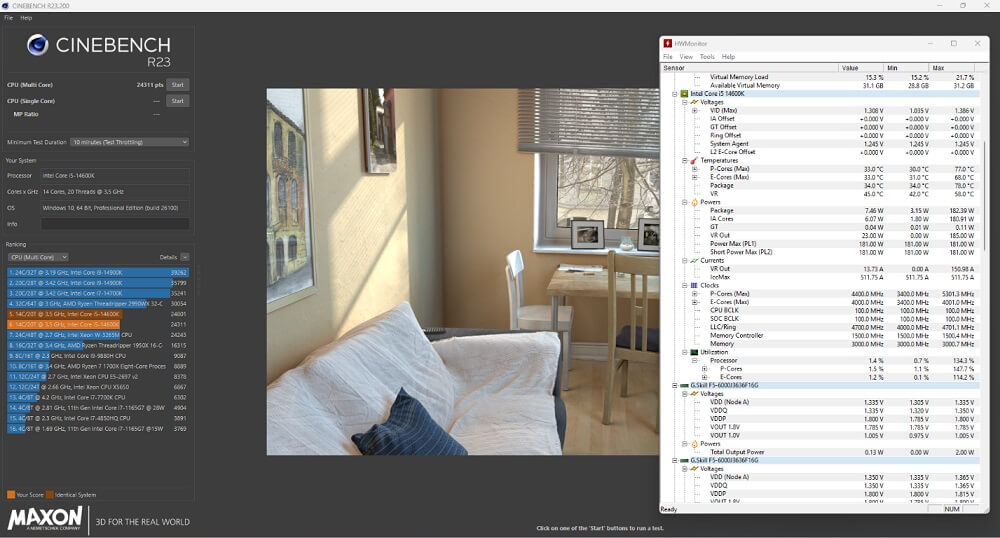Image resolution: width=1000 pixels, height=538 pixels.
Task: Open the Cinebench File menu
Action: click(x=8, y=18)
